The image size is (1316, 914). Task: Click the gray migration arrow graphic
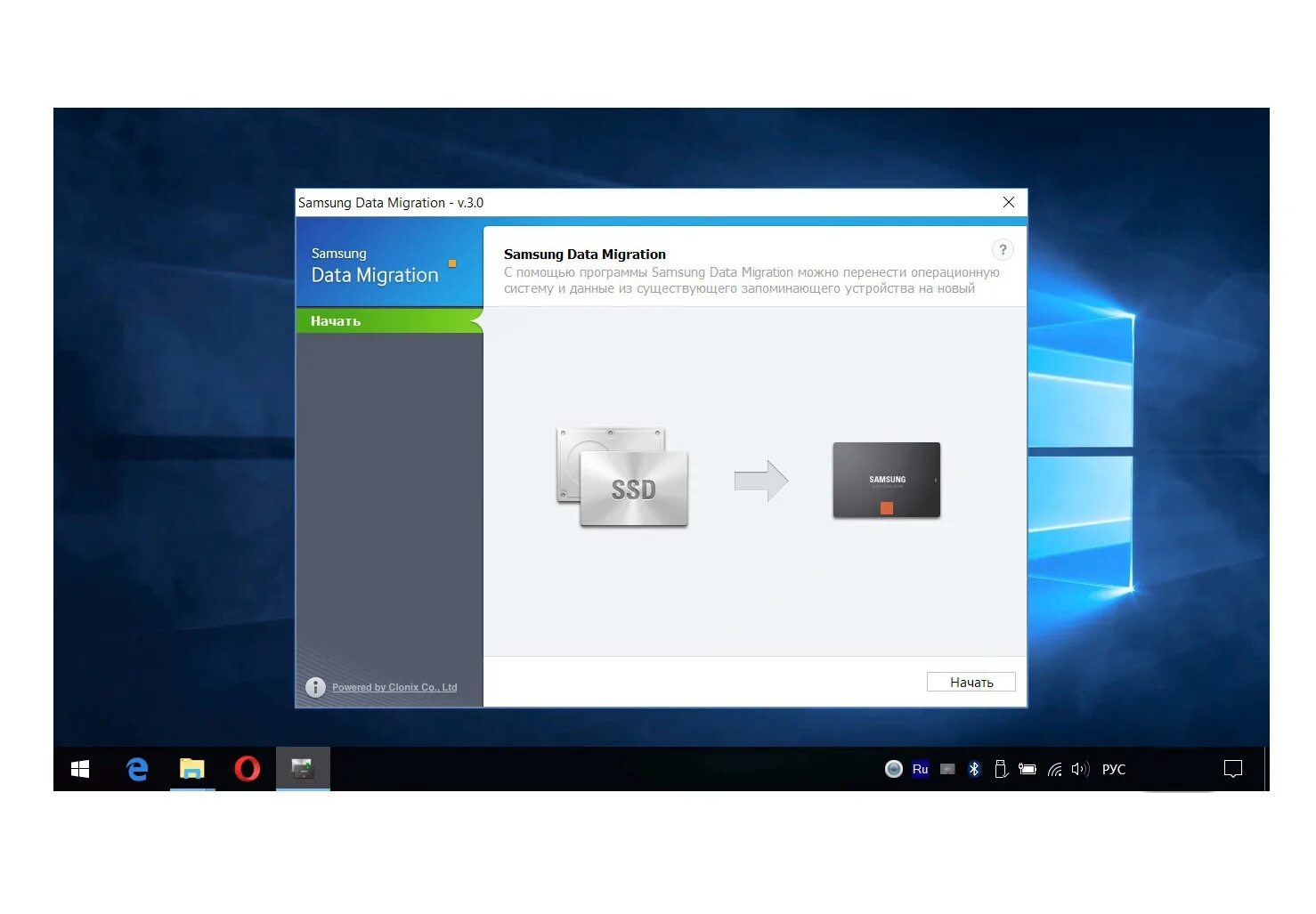pyautogui.click(x=761, y=481)
